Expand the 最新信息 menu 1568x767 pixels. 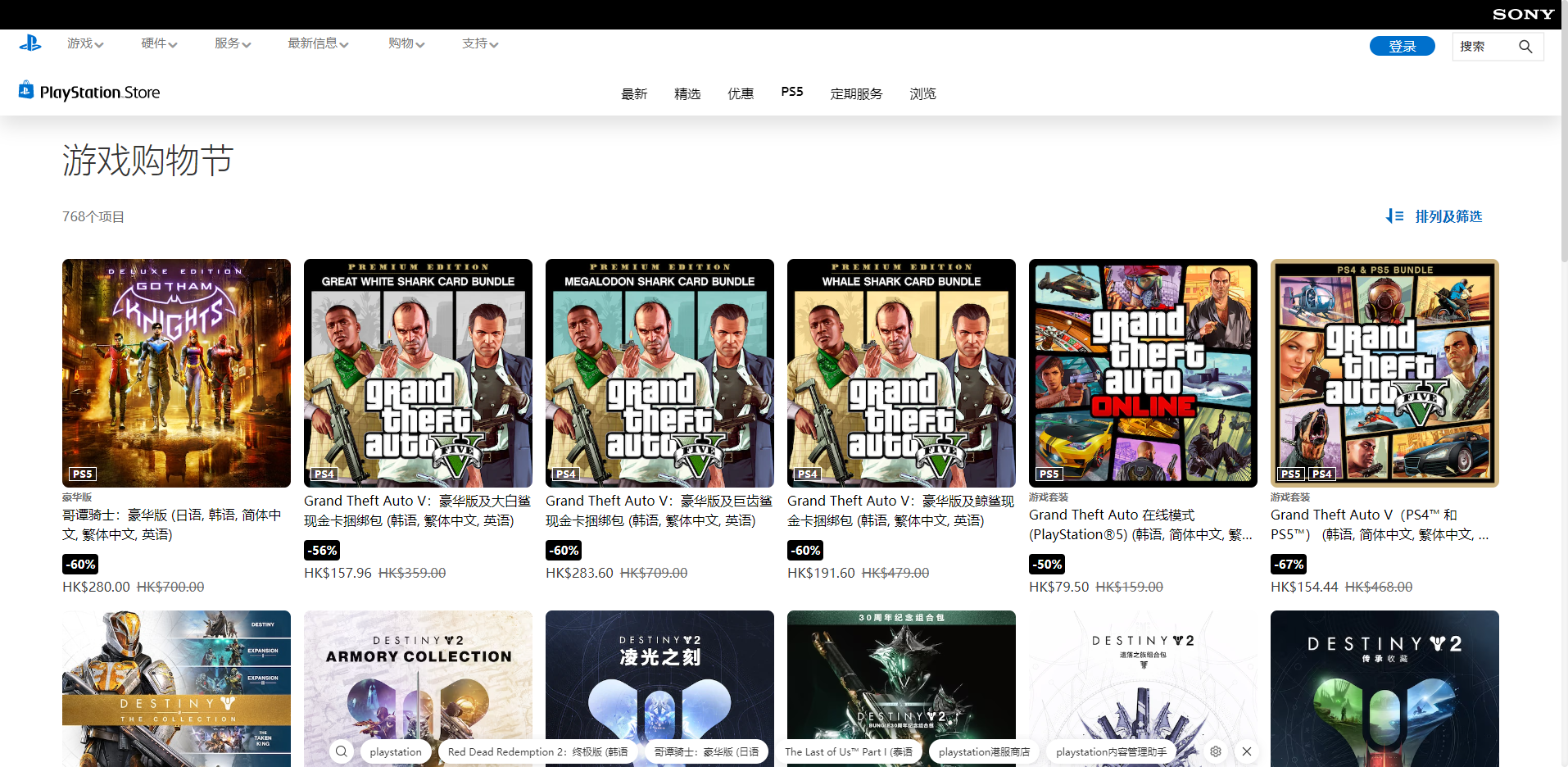coord(318,43)
